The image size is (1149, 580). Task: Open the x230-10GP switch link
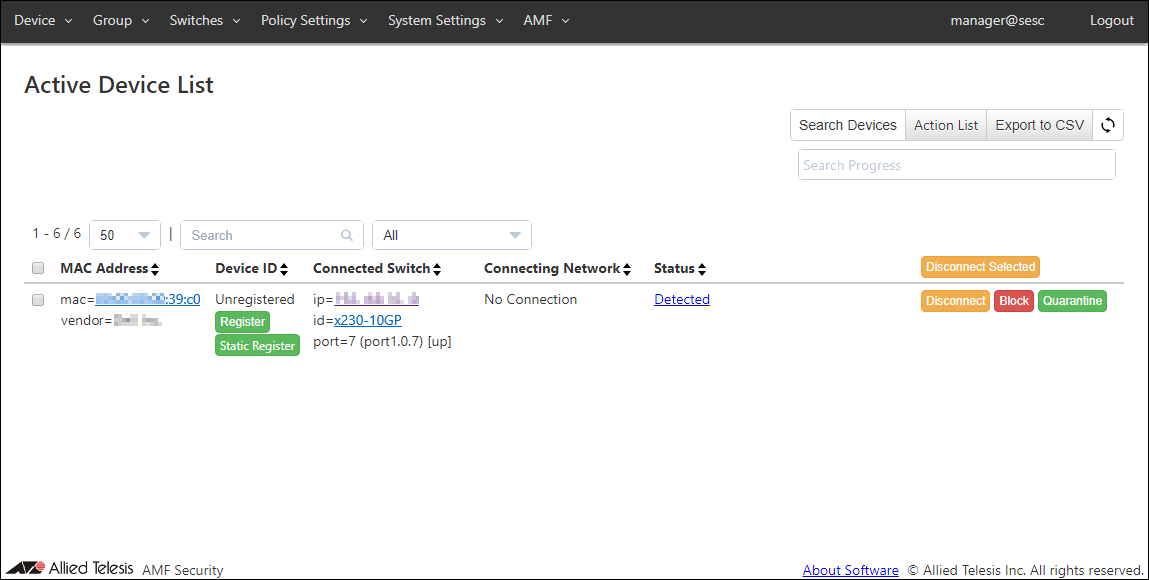pos(367,320)
